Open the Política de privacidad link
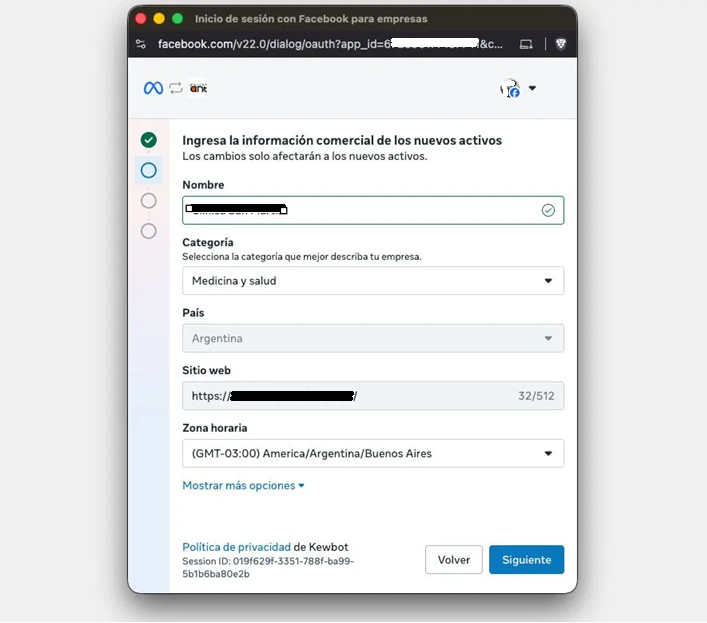The image size is (707, 623). tap(236, 547)
